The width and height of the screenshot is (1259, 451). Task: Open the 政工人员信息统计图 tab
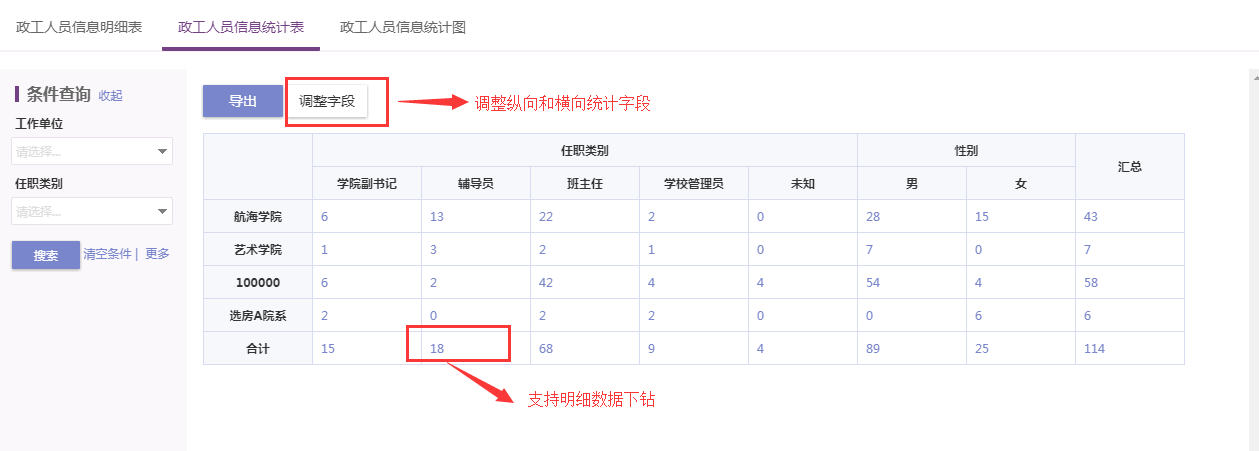pos(403,27)
